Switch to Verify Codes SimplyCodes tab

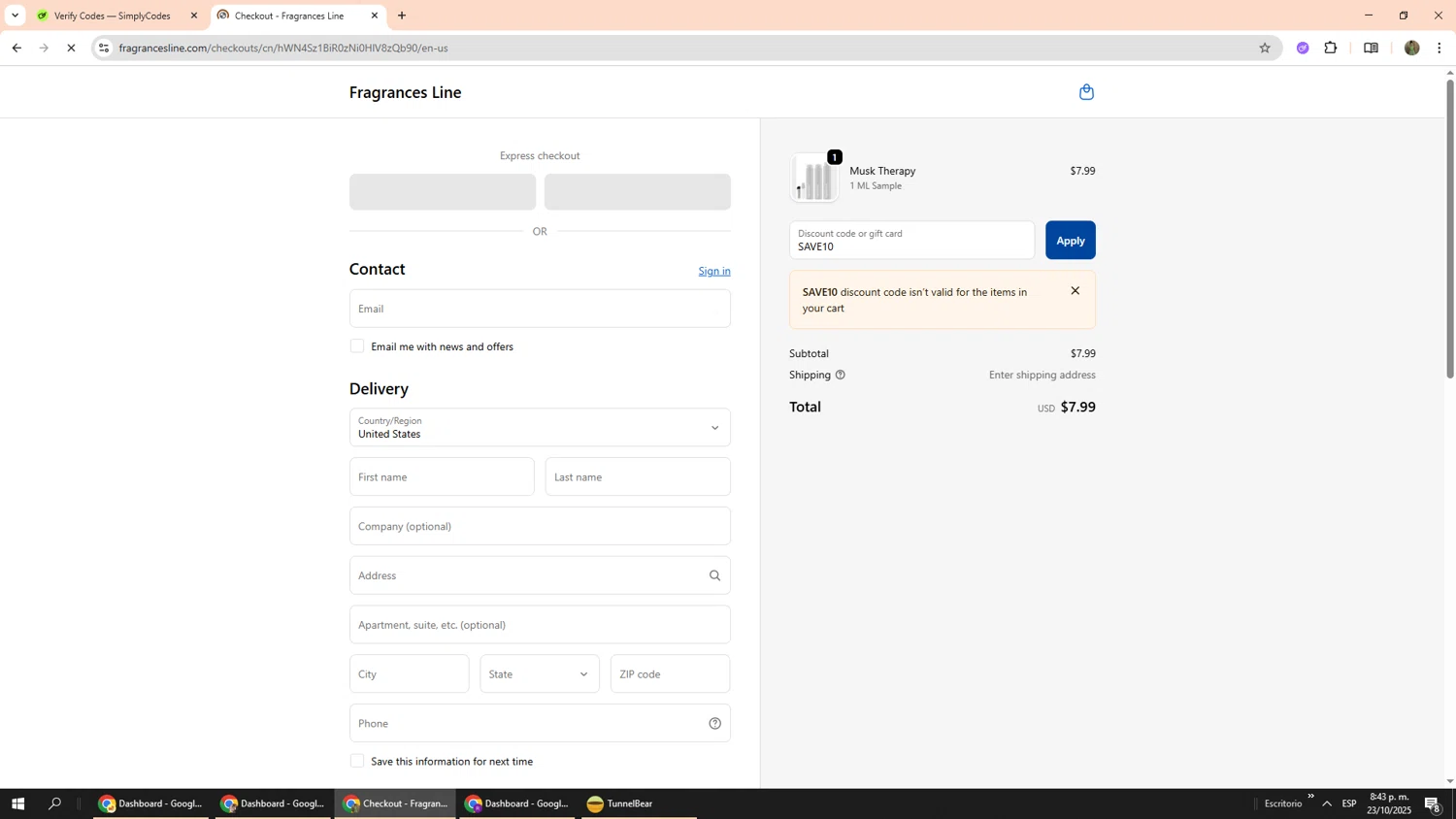coord(112,16)
